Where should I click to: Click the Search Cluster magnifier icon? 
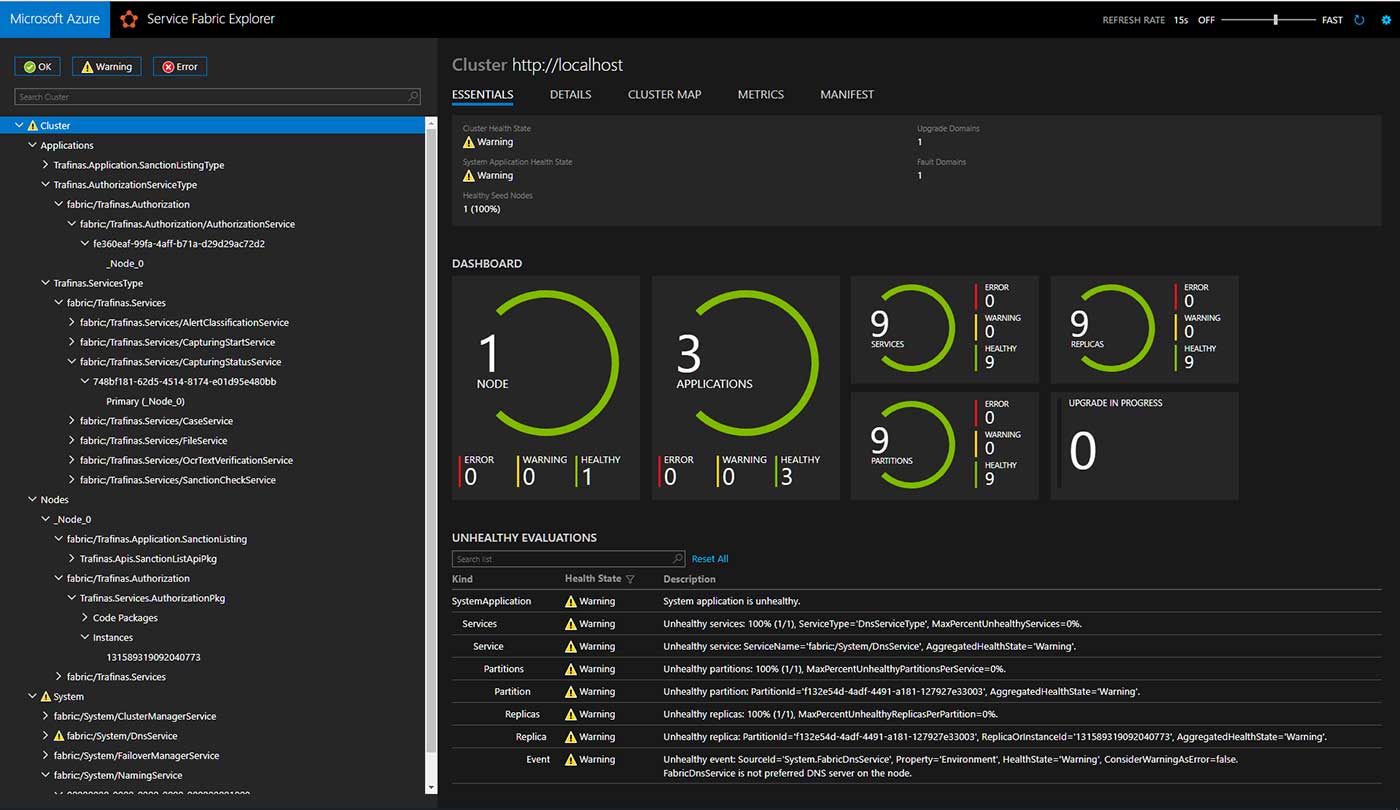(x=414, y=97)
